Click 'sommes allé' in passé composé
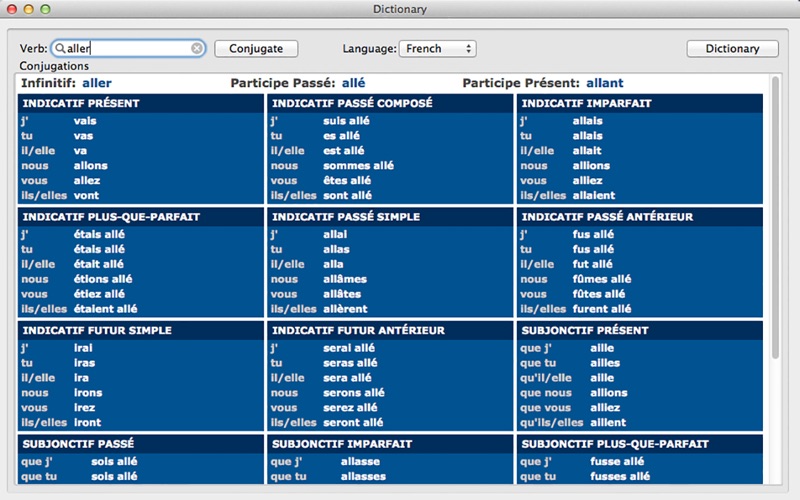800x500 pixels. tap(358, 166)
